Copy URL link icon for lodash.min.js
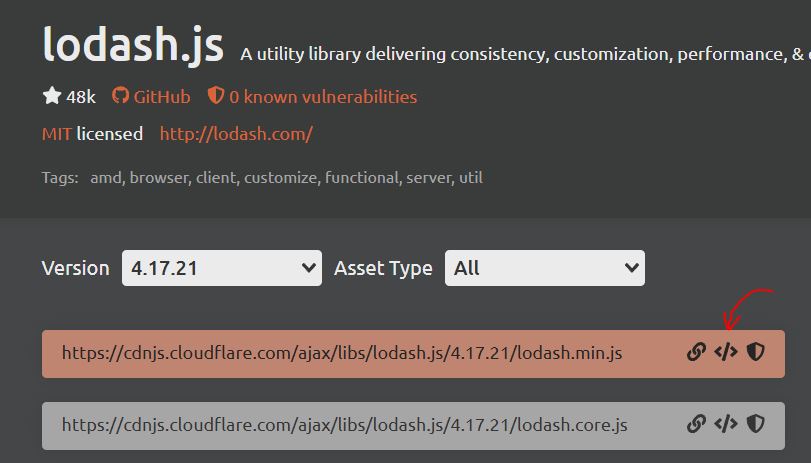Image resolution: width=811 pixels, height=463 pixels. click(x=696, y=352)
